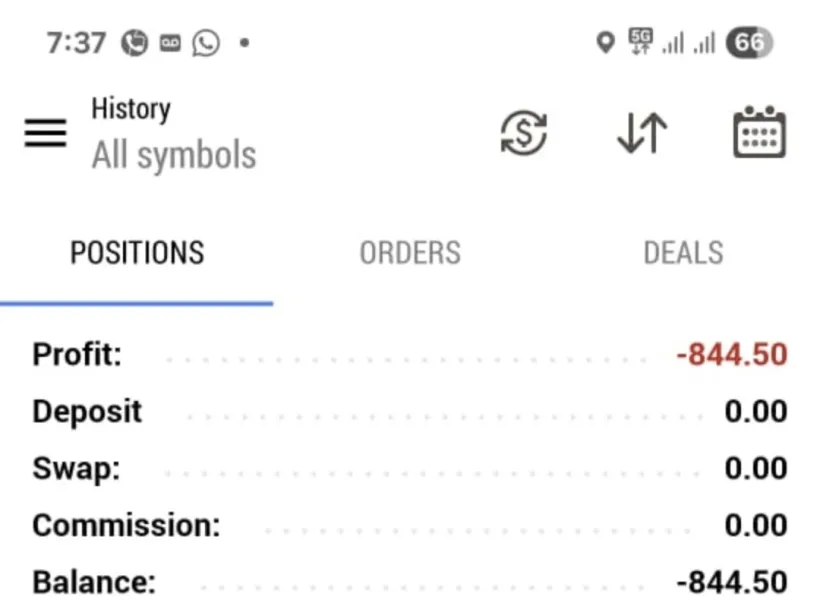Viewport: 820px width, 600px height.
Task: Tap the Balance summary row
Action: (410, 582)
